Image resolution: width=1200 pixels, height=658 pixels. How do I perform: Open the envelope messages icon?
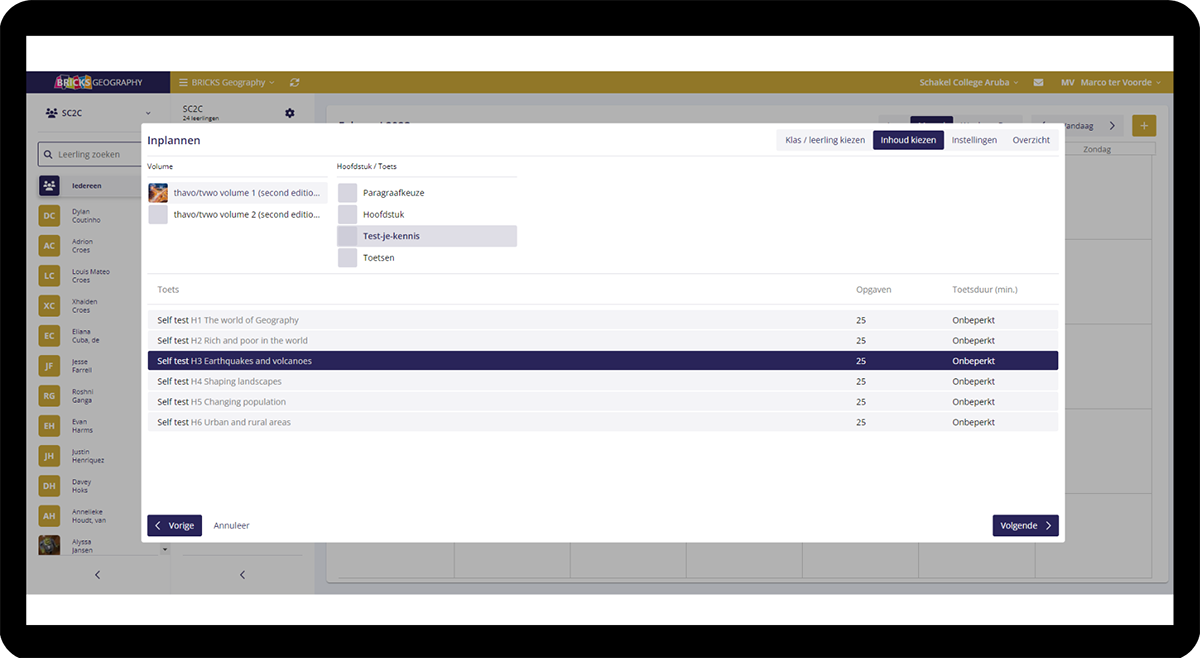click(1038, 83)
